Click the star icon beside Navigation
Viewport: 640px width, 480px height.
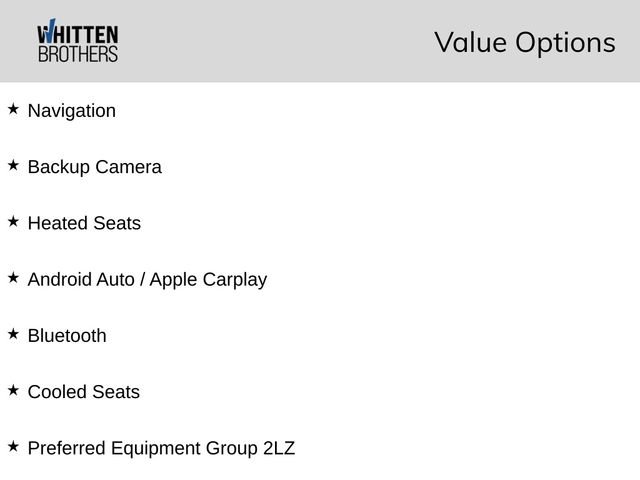12,109
